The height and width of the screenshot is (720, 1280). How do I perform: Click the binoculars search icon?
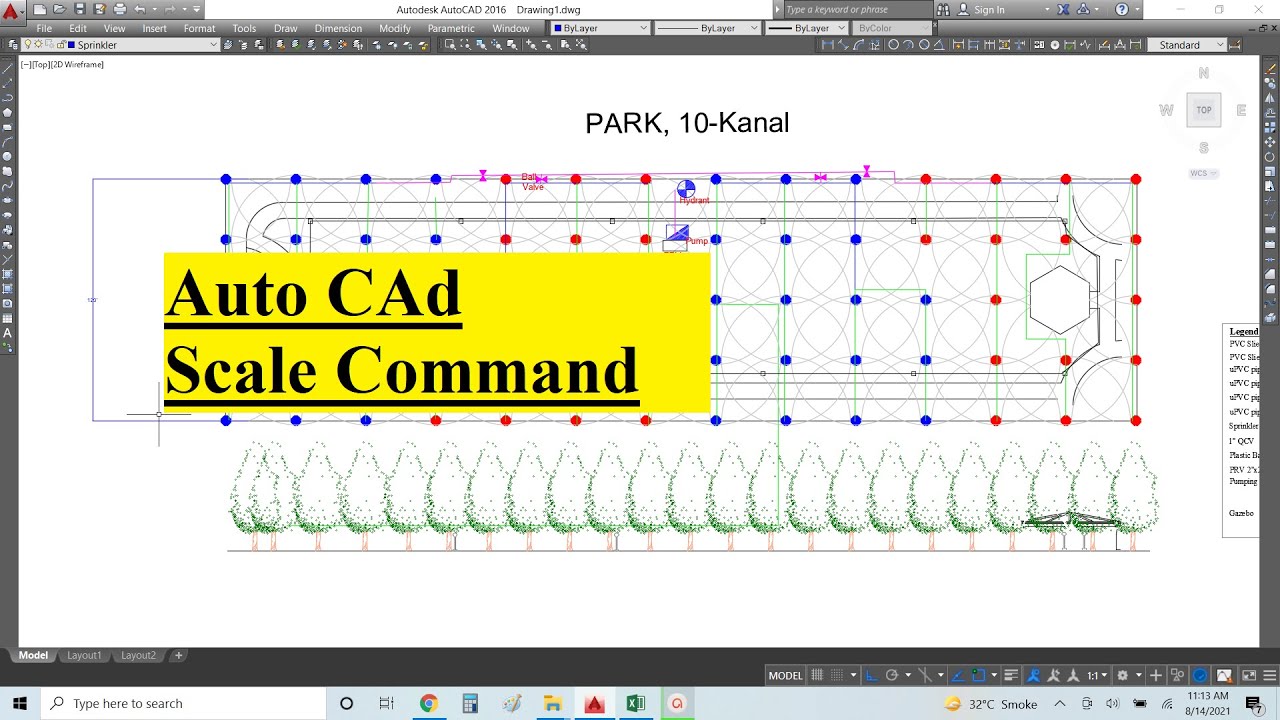point(942,9)
